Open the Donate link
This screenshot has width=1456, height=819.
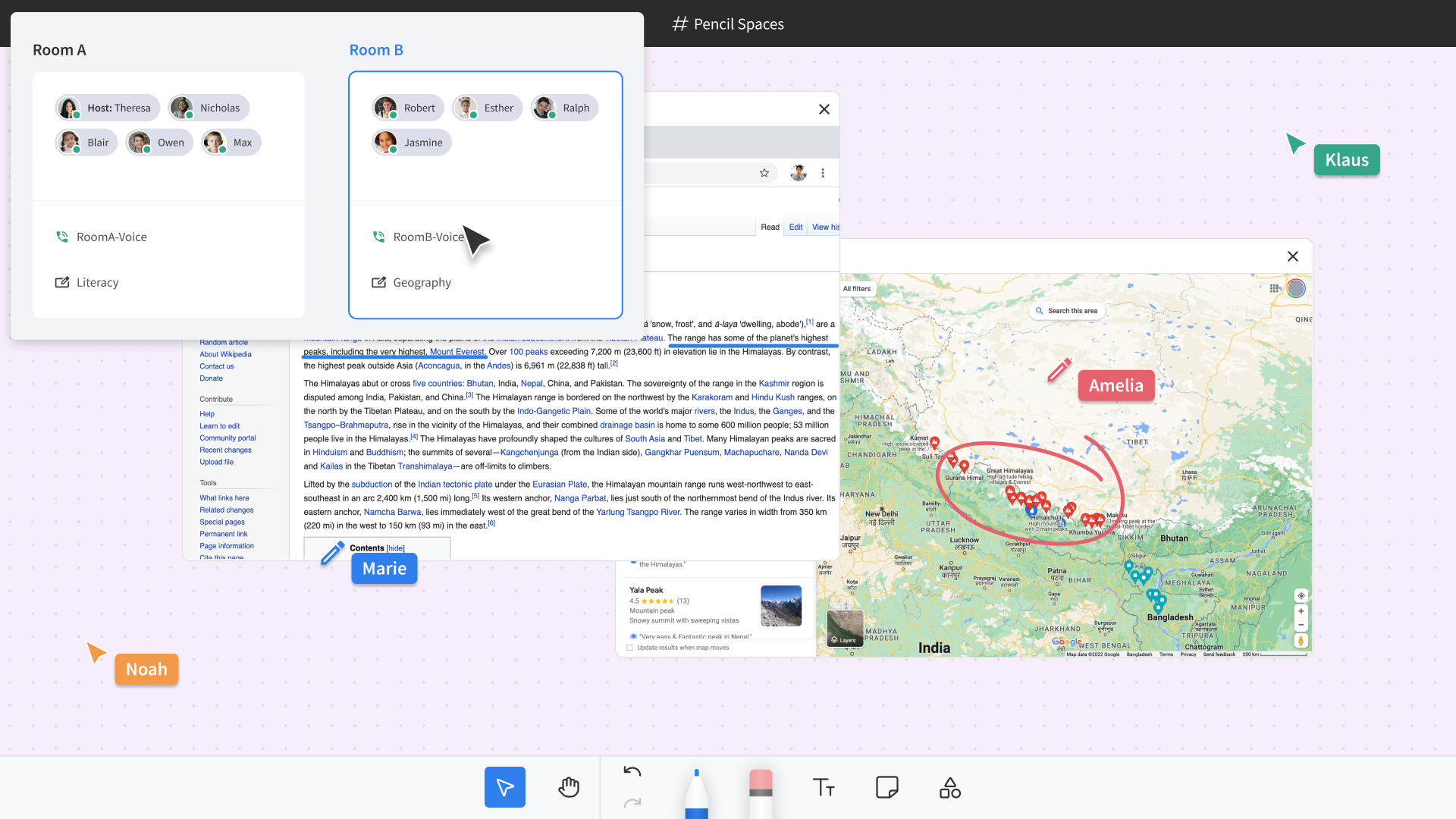211,378
